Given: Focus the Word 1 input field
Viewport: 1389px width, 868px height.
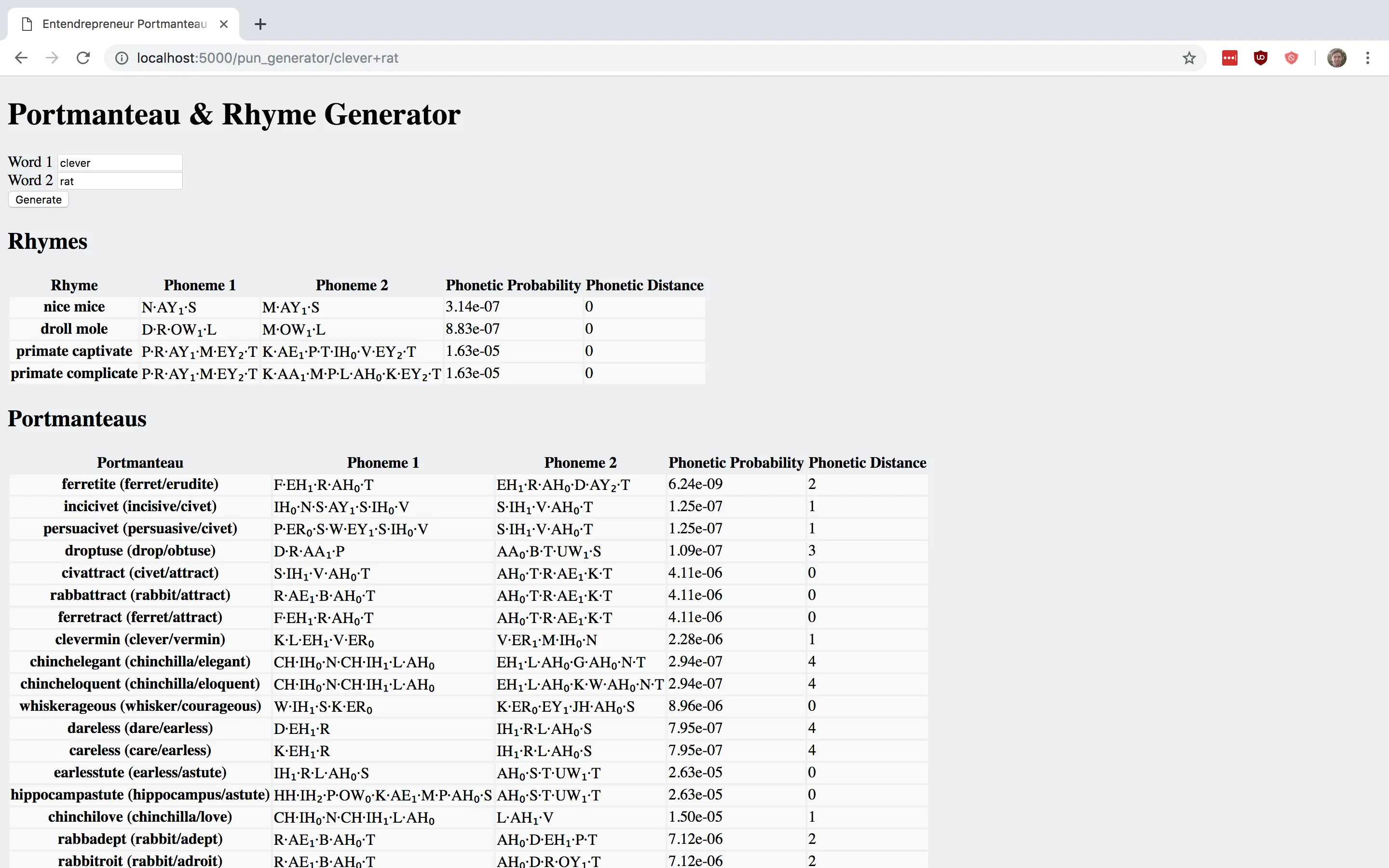Looking at the screenshot, I should (120, 163).
